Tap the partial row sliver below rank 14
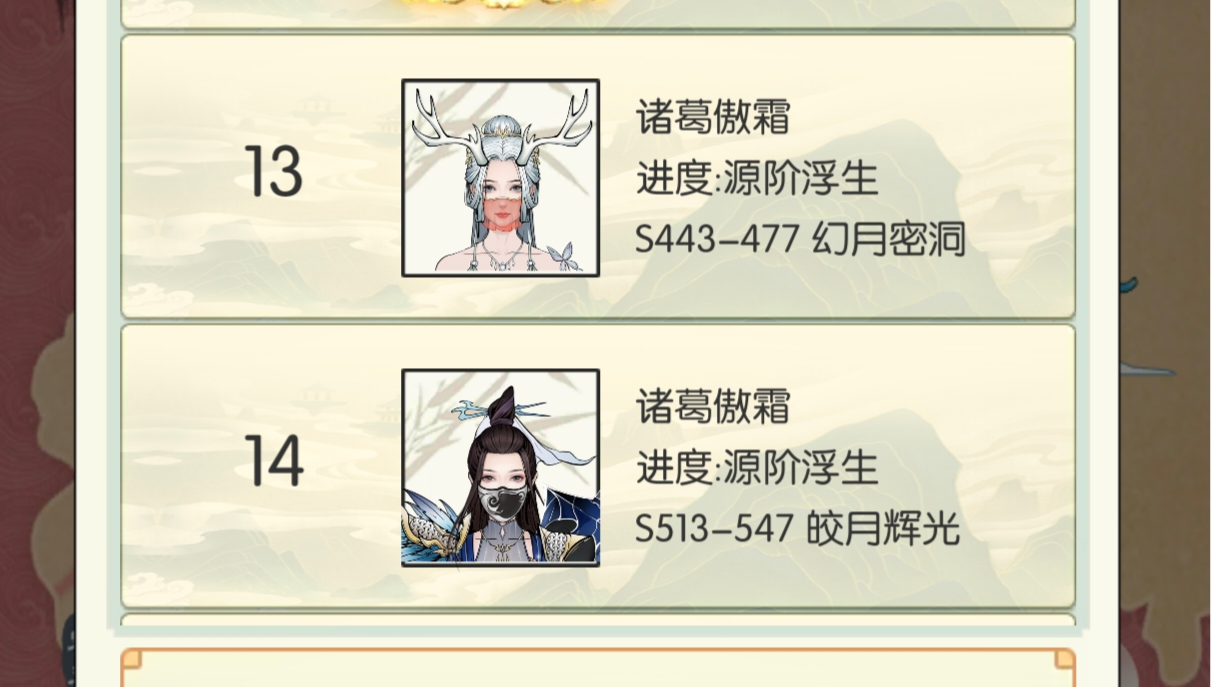This screenshot has width=1224, height=687. (598, 620)
